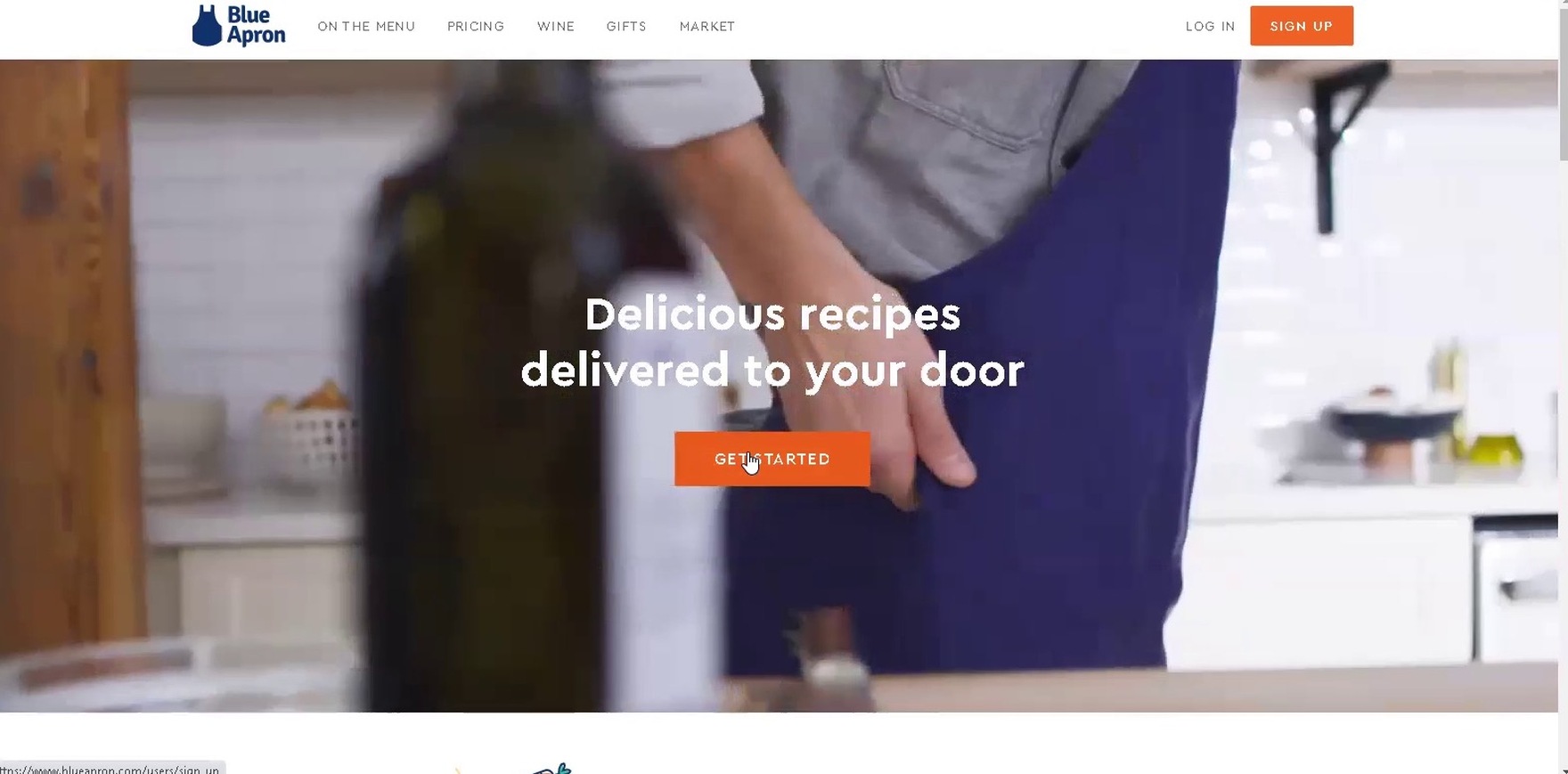Click the vertical scrollbar thumb
Screen dimensions: 1568x774
click(x=1563, y=80)
